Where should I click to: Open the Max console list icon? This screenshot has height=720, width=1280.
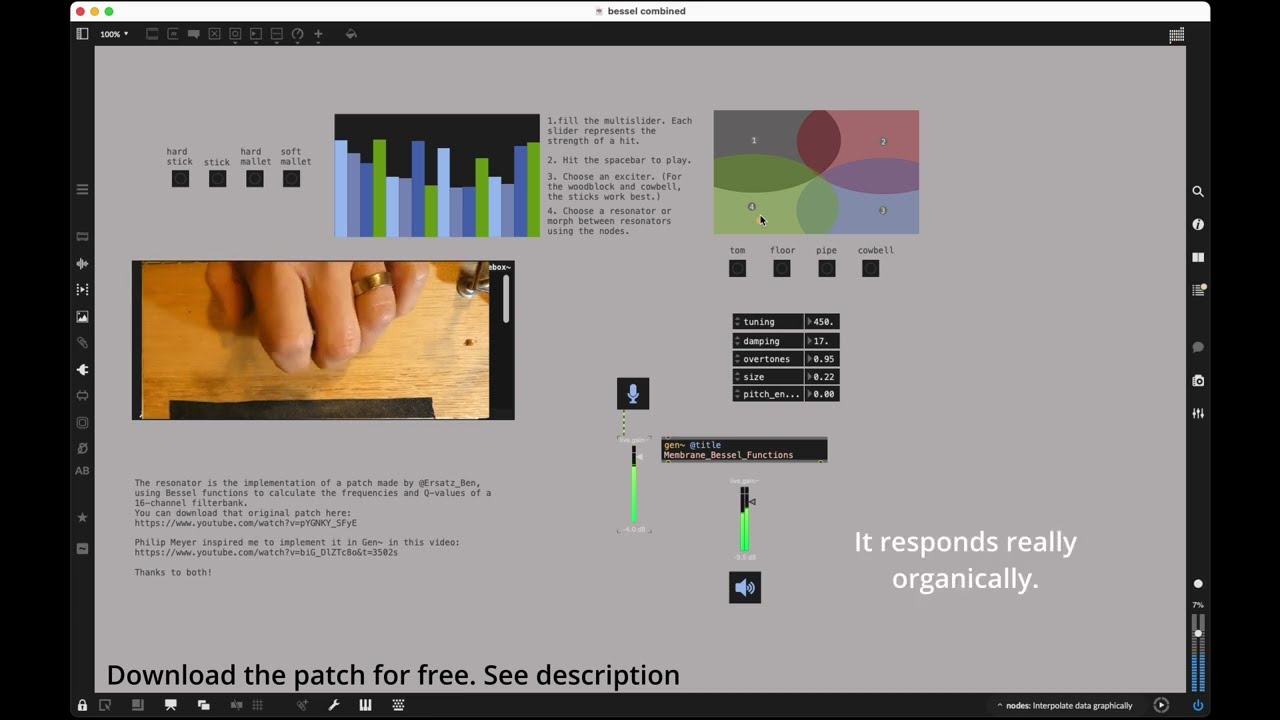click(1198, 290)
